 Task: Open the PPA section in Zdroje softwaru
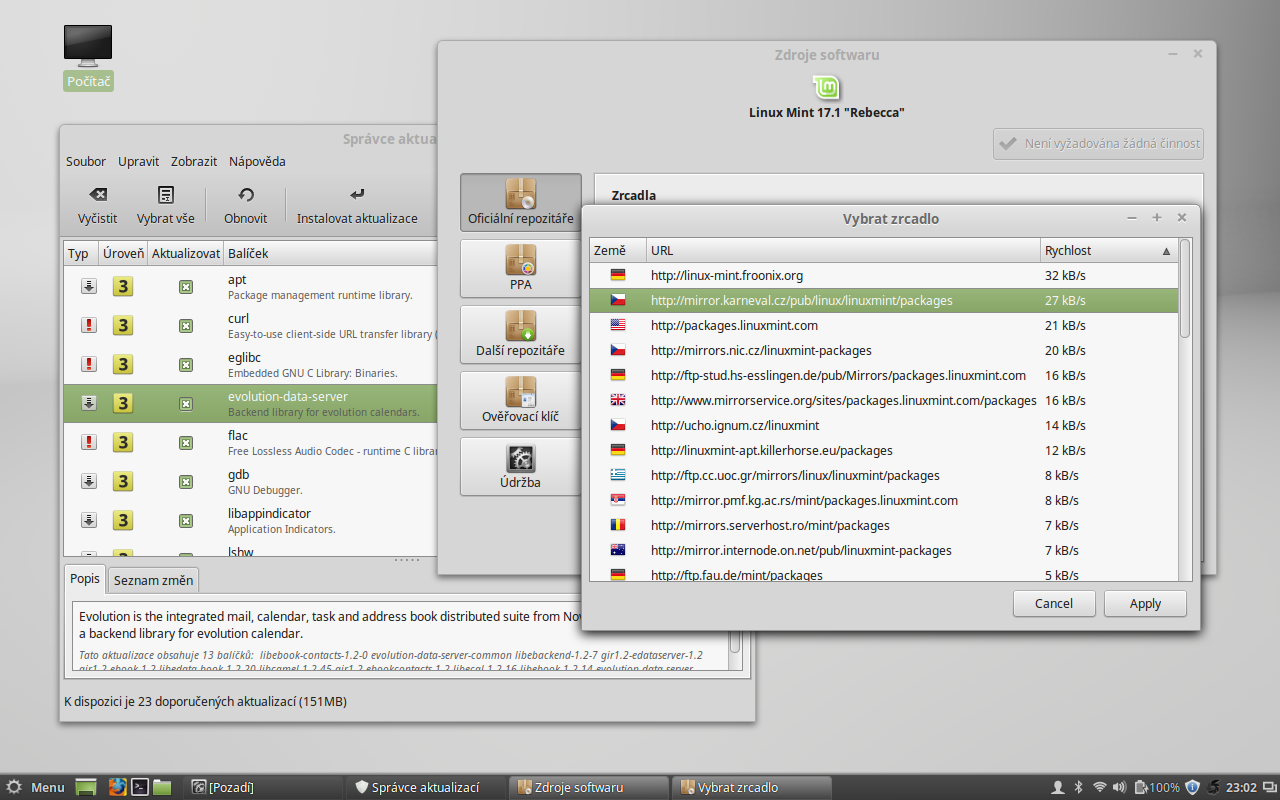[x=519, y=267]
